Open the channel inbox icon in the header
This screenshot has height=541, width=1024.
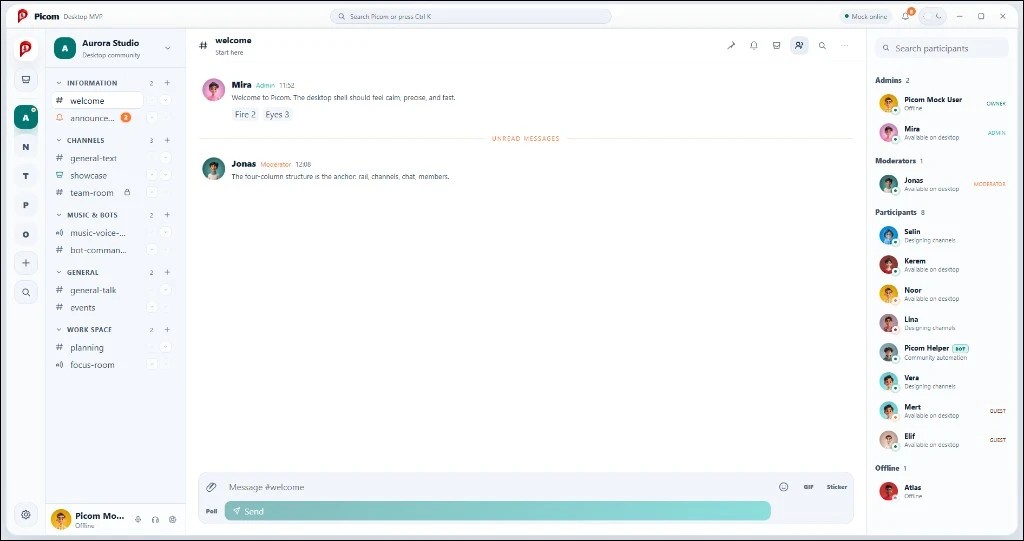(776, 46)
